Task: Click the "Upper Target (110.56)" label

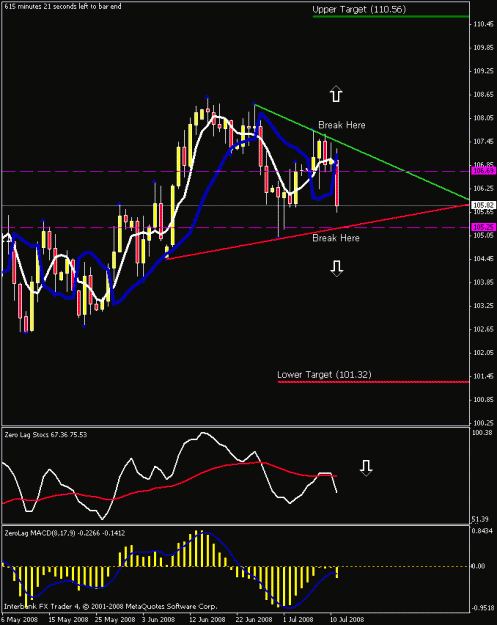Action: (x=359, y=10)
